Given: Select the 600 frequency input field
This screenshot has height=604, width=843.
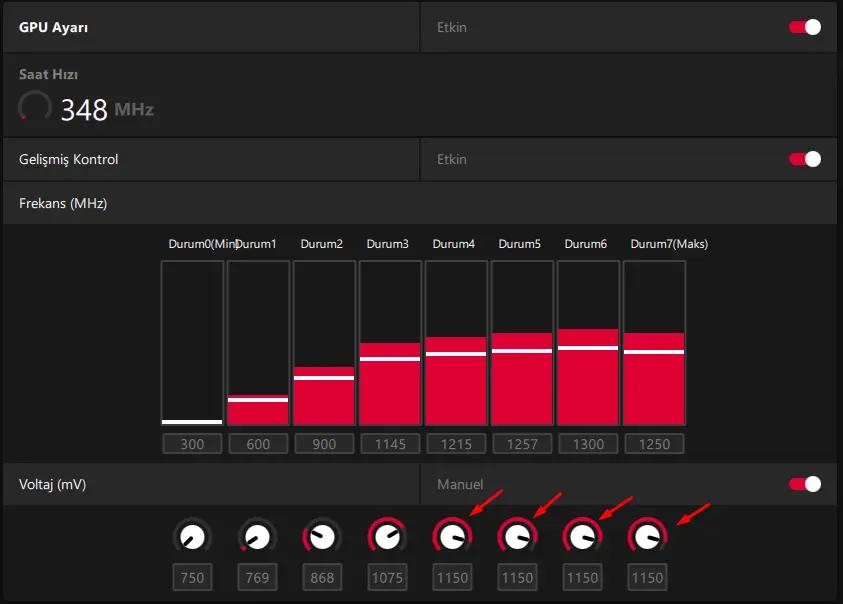Looking at the screenshot, I should tap(258, 444).
